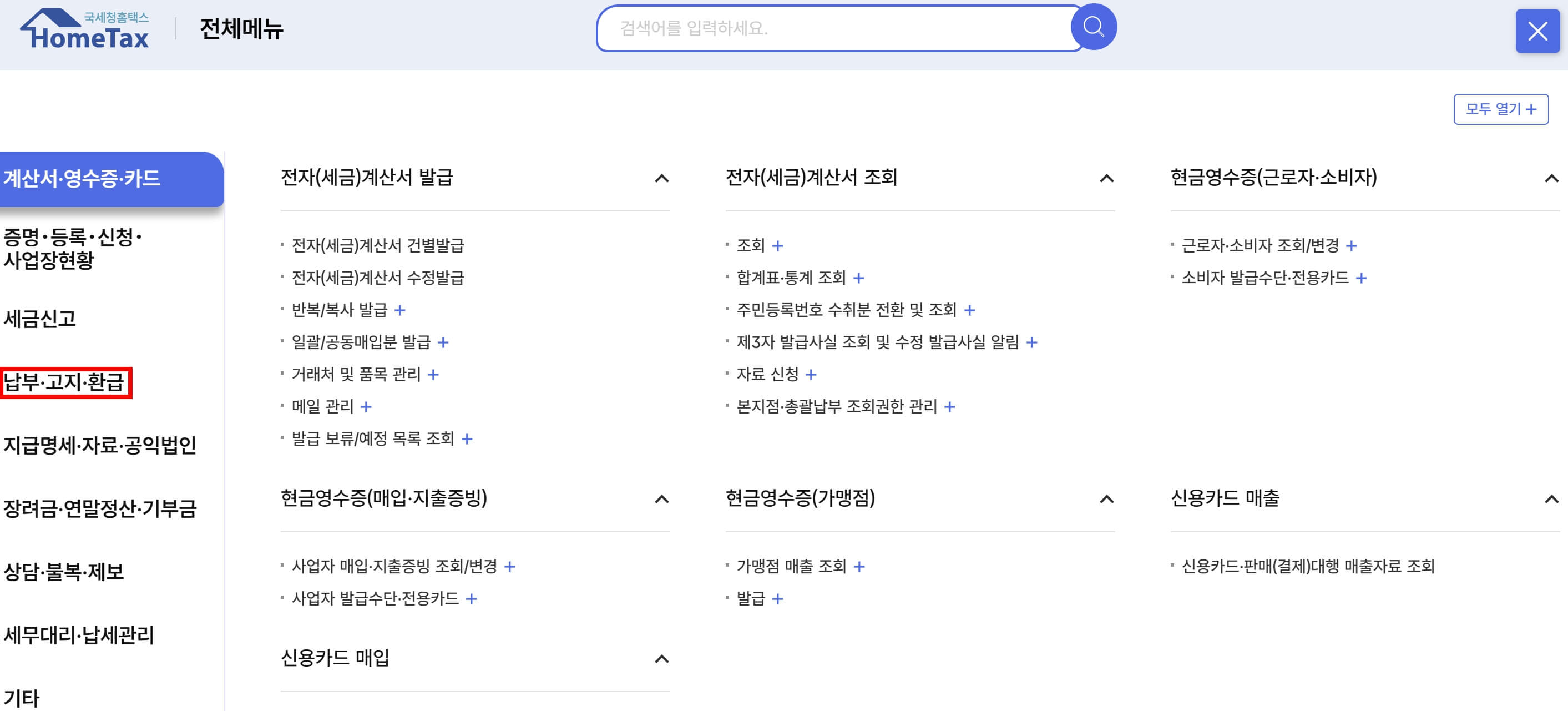Expand plus icon next to 사업자 매입·지출증빙 조회/변경
This screenshot has height=711, width=1568.
click(x=510, y=567)
